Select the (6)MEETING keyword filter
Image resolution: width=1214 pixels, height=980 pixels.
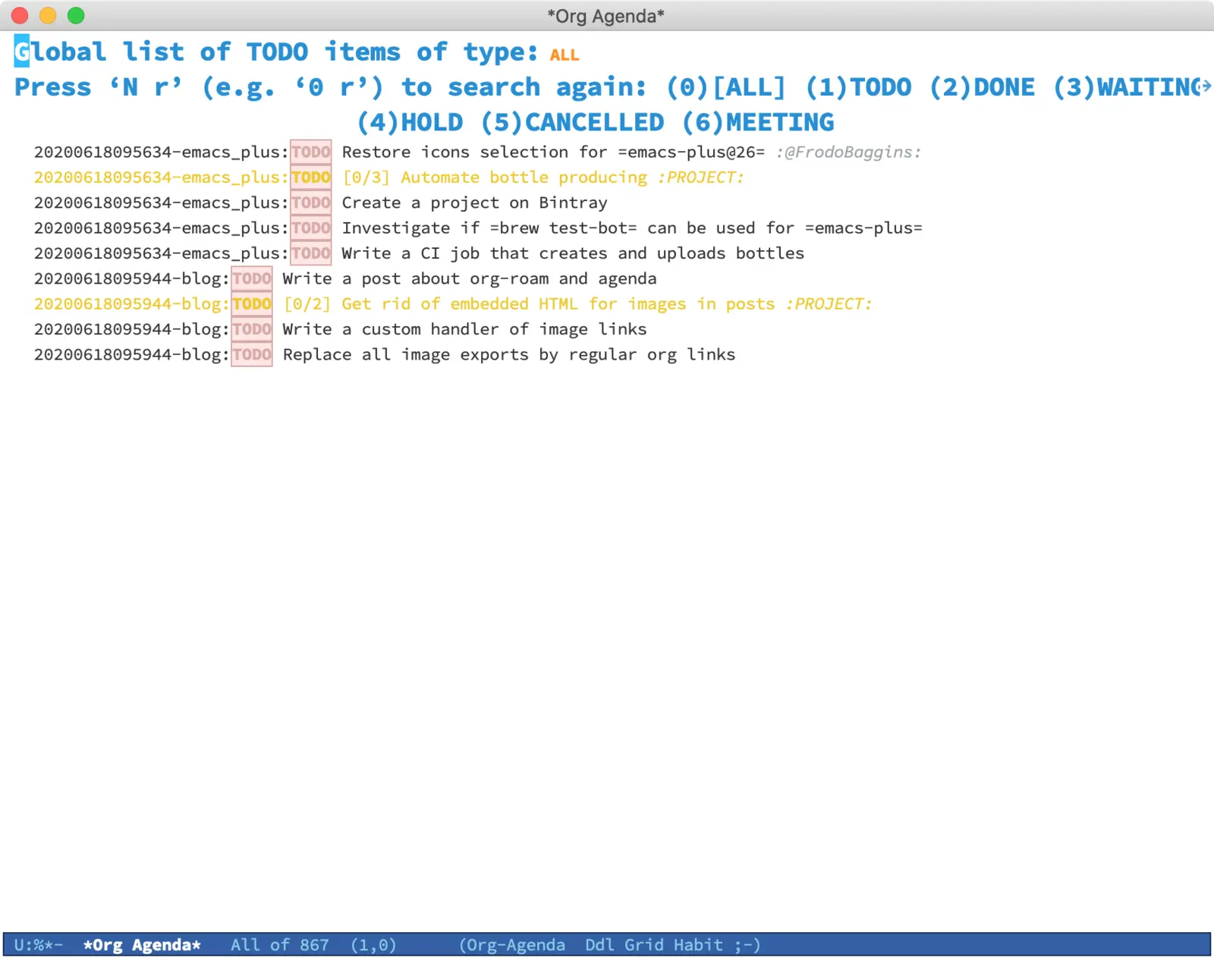pyautogui.click(x=758, y=122)
